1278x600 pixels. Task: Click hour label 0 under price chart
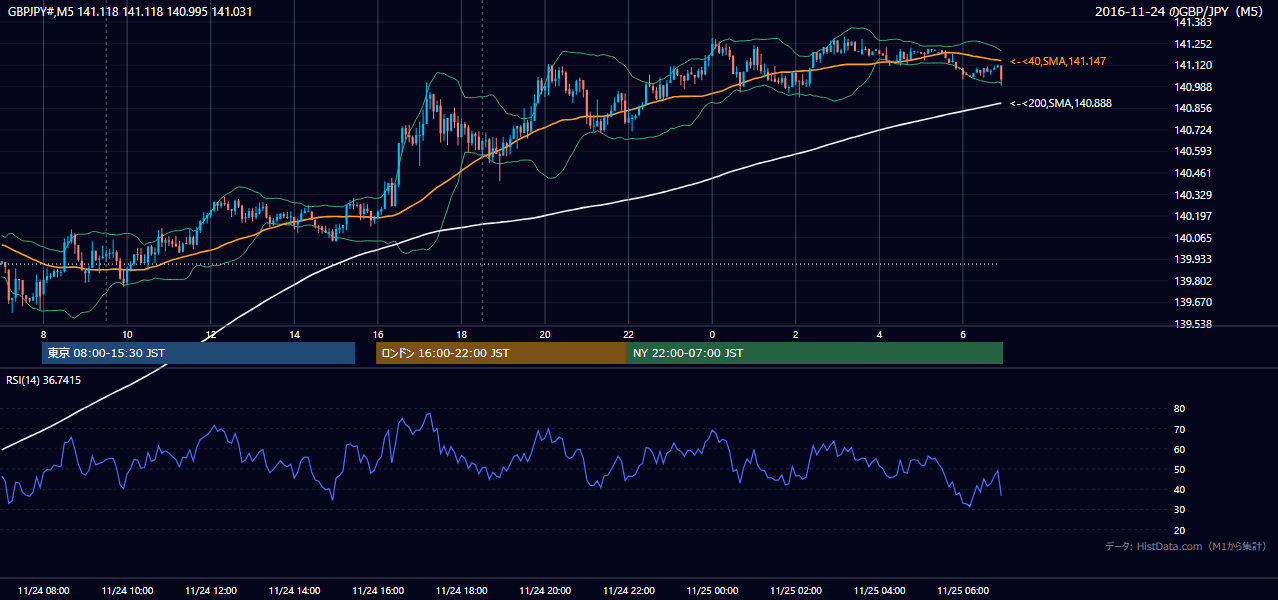712,334
